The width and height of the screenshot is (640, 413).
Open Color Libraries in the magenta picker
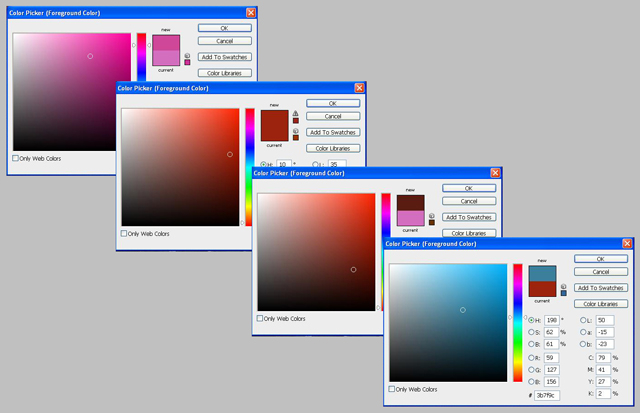pos(225,73)
